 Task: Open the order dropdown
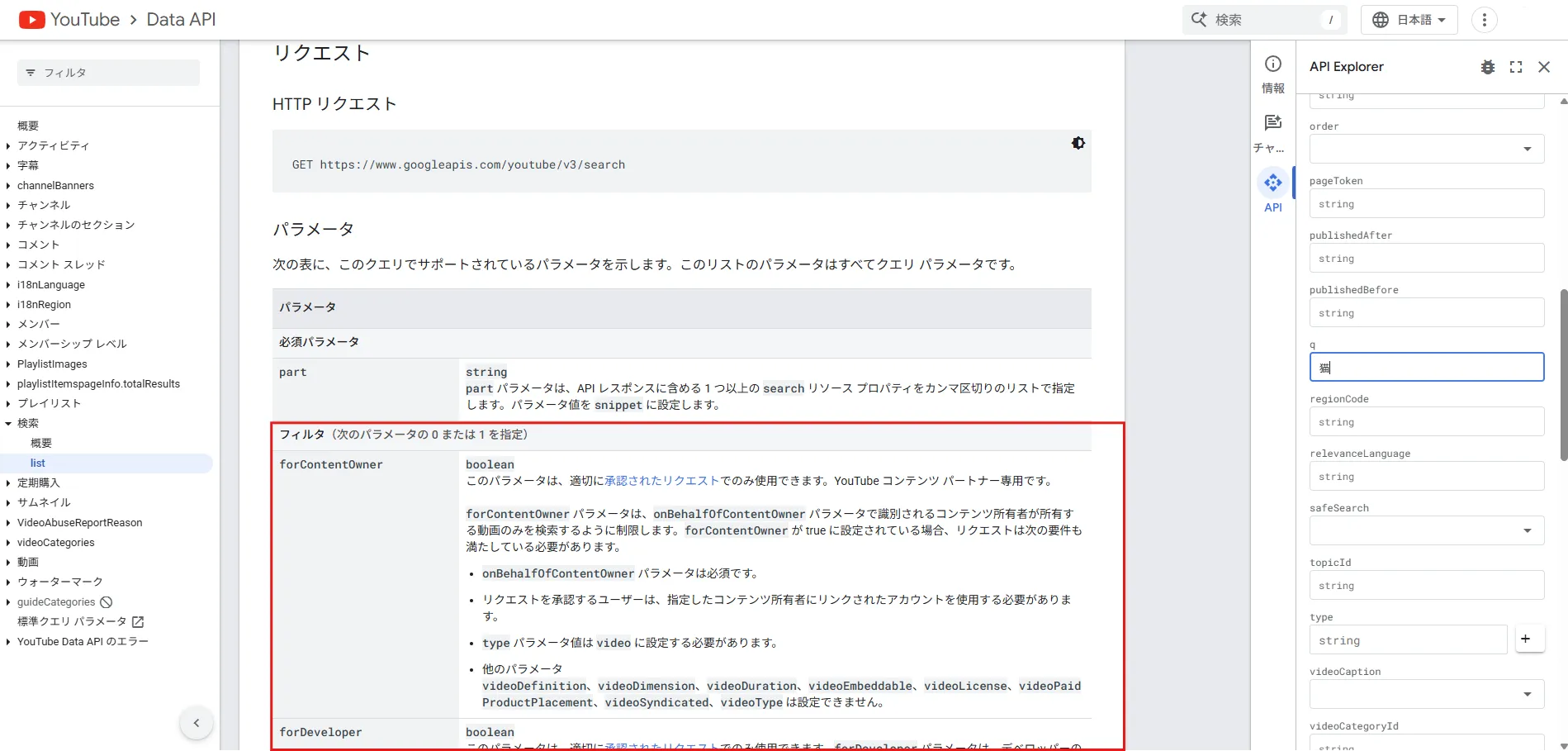pyautogui.click(x=1427, y=149)
